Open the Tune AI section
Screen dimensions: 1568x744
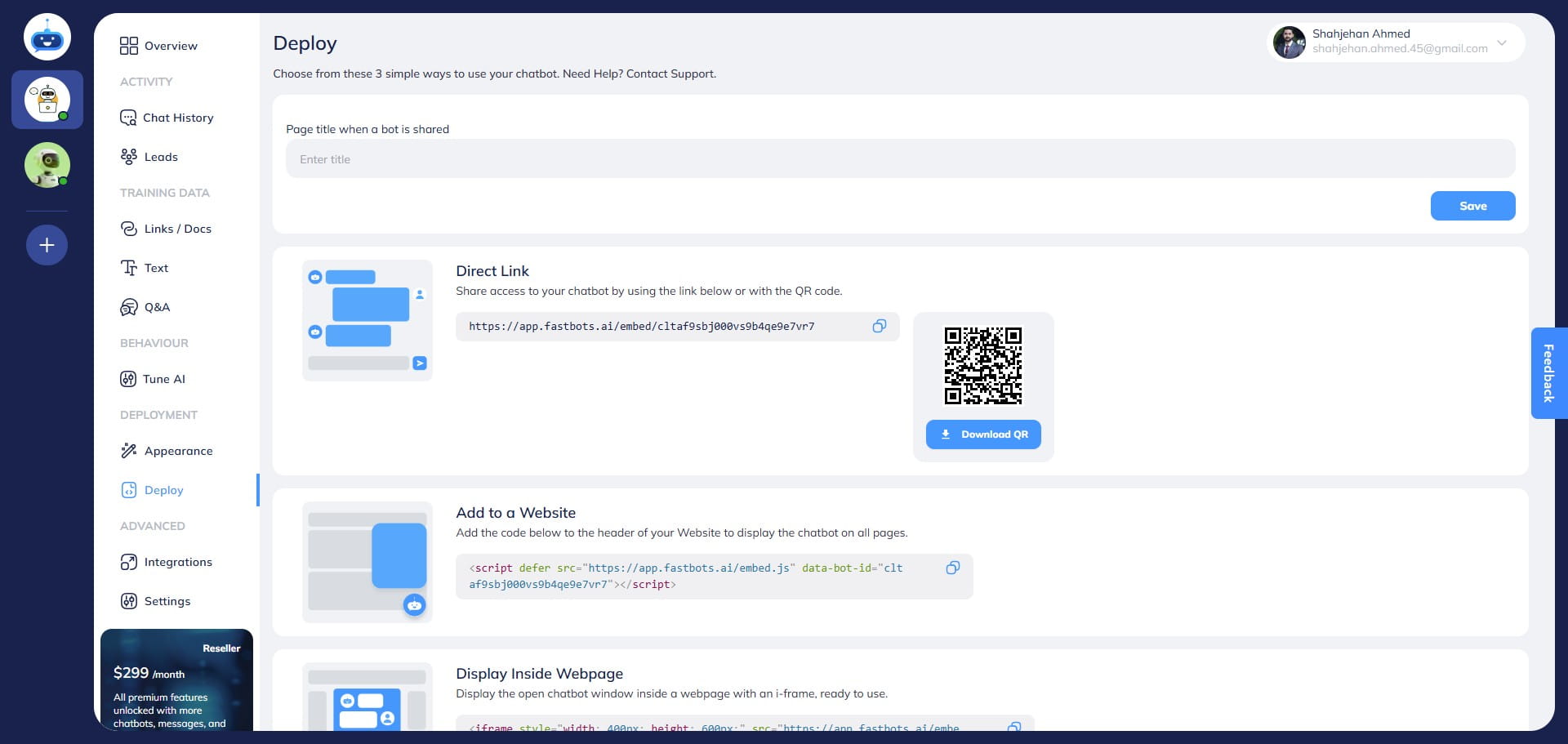pos(163,379)
